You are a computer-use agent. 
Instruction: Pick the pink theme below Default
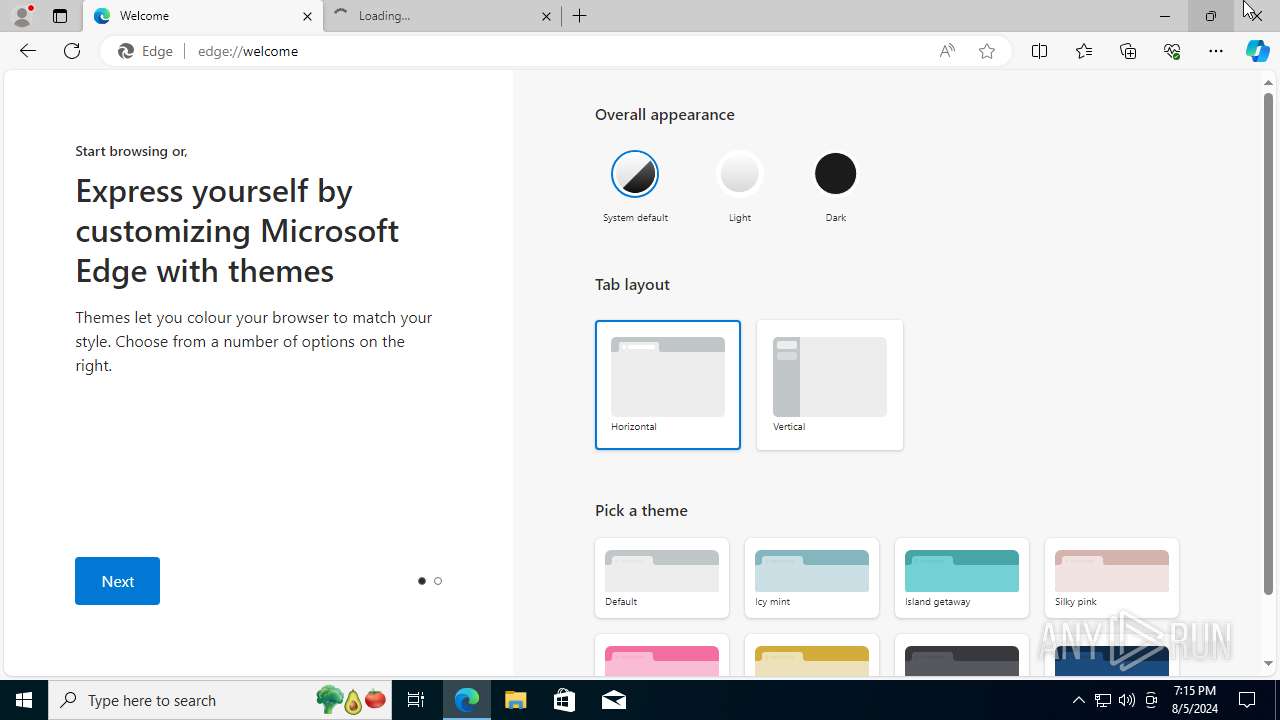coord(662,656)
